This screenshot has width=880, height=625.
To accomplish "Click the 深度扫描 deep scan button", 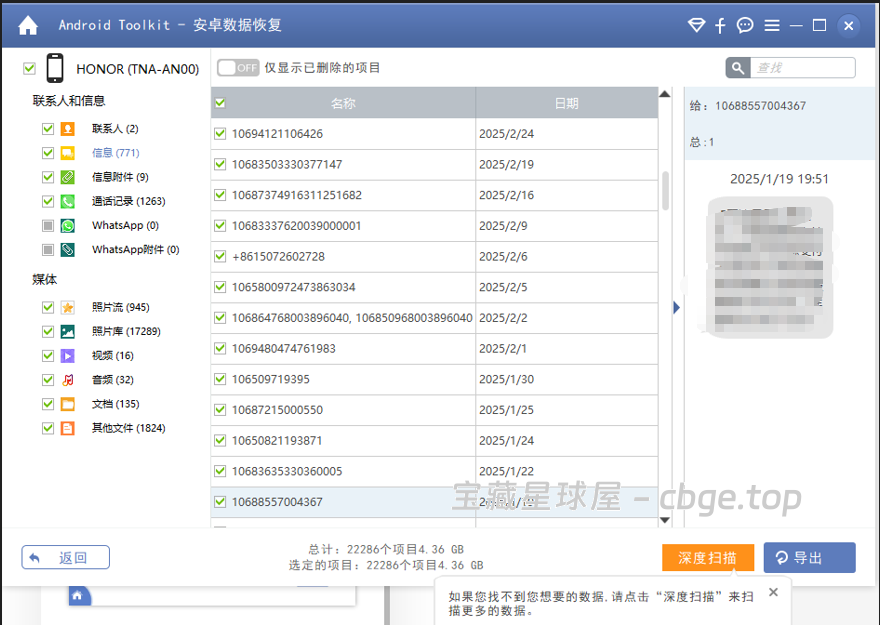I will point(708,557).
